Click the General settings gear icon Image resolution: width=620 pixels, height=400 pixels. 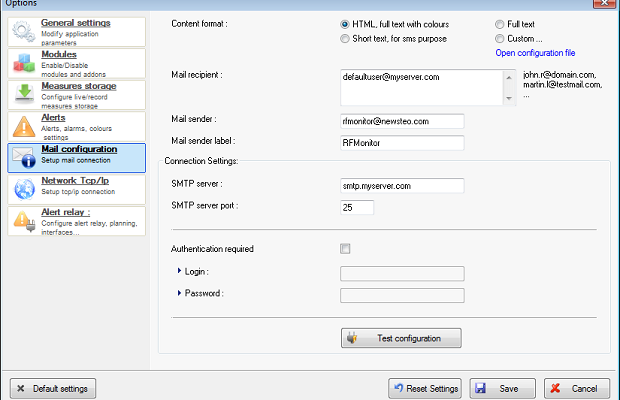tap(23, 32)
